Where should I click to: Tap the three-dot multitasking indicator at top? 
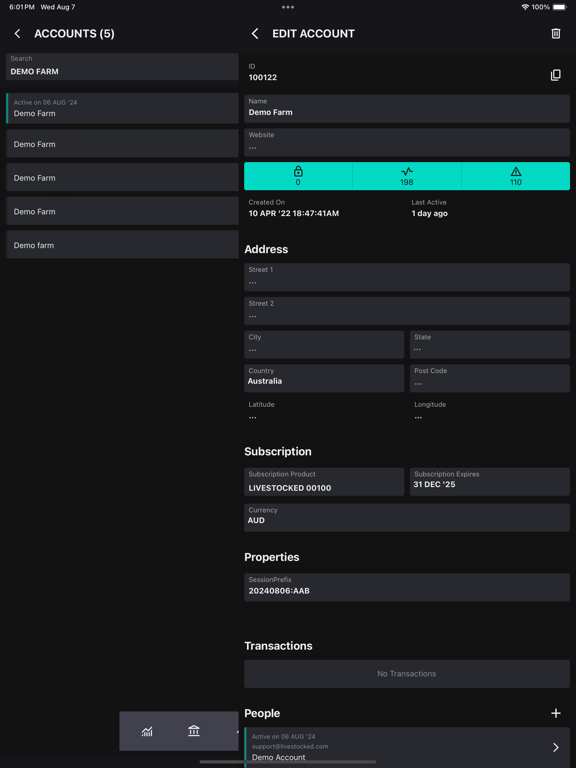pyautogui.click(x=288, y=7)
